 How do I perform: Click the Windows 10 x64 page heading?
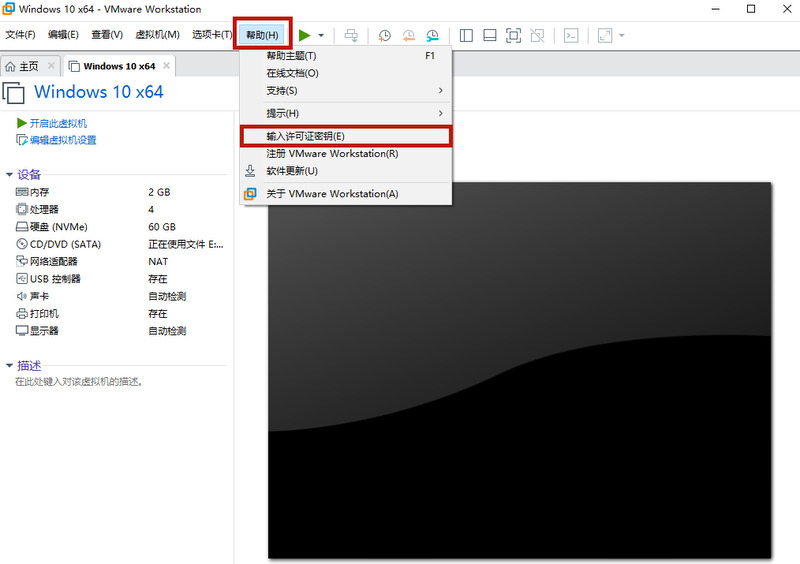[98, 92]
